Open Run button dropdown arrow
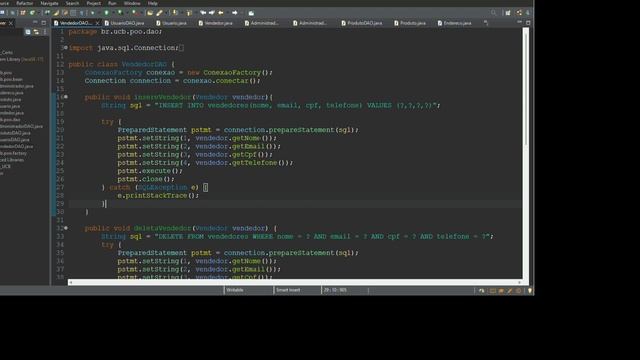 pyautogui.click(x=113, y=13)
